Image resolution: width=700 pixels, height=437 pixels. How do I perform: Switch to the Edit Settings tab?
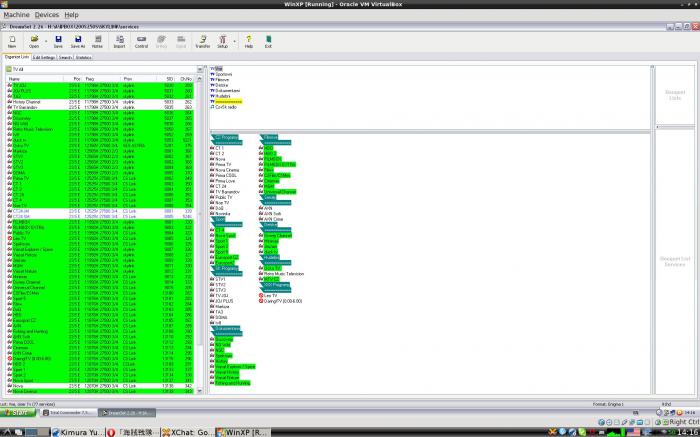pos(44,58)
